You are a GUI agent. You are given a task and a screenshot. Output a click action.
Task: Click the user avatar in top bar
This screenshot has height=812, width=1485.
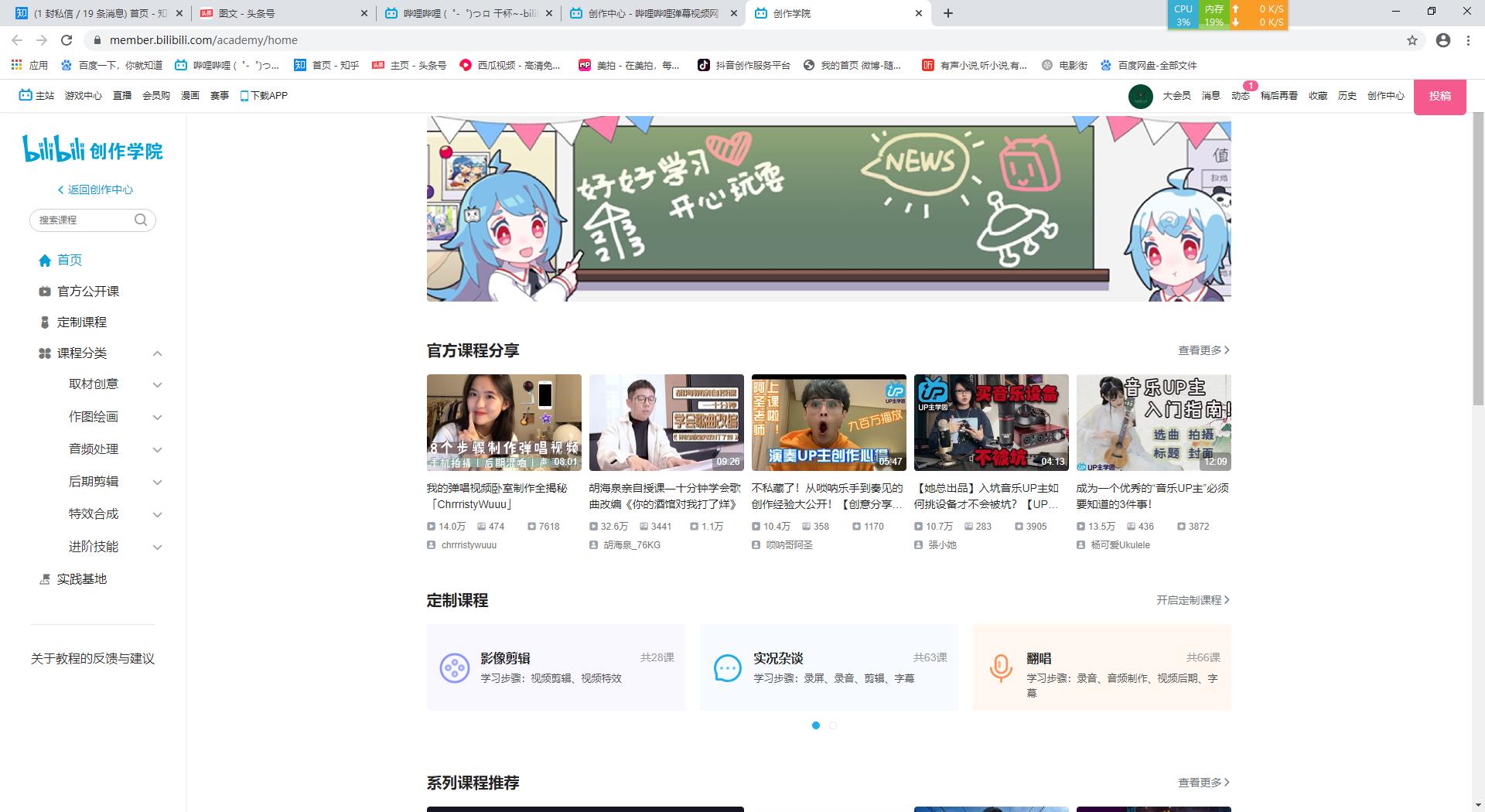(x=1140, y=96)
